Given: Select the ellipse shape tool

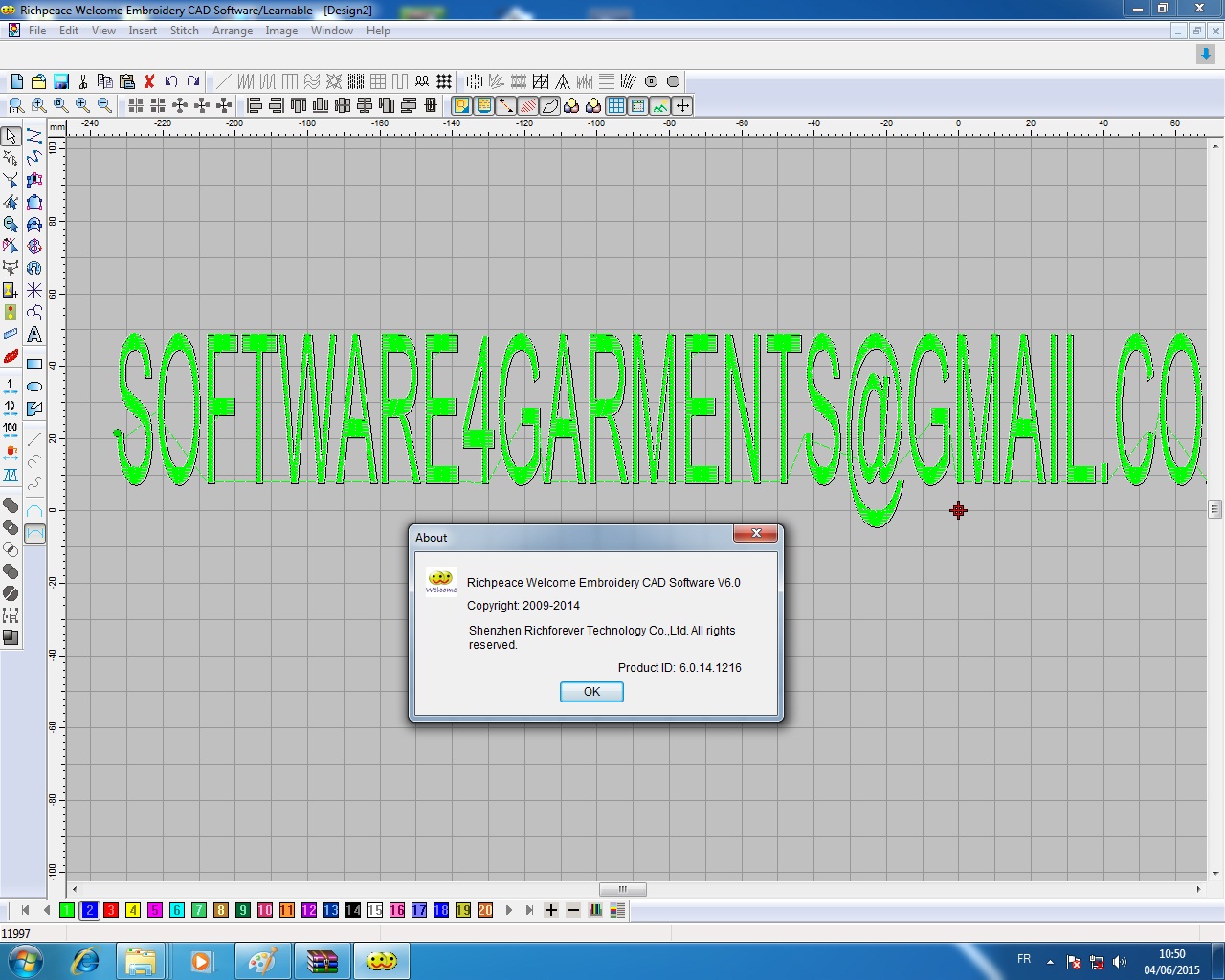Looking at the screenshot, I should point(34,387).
